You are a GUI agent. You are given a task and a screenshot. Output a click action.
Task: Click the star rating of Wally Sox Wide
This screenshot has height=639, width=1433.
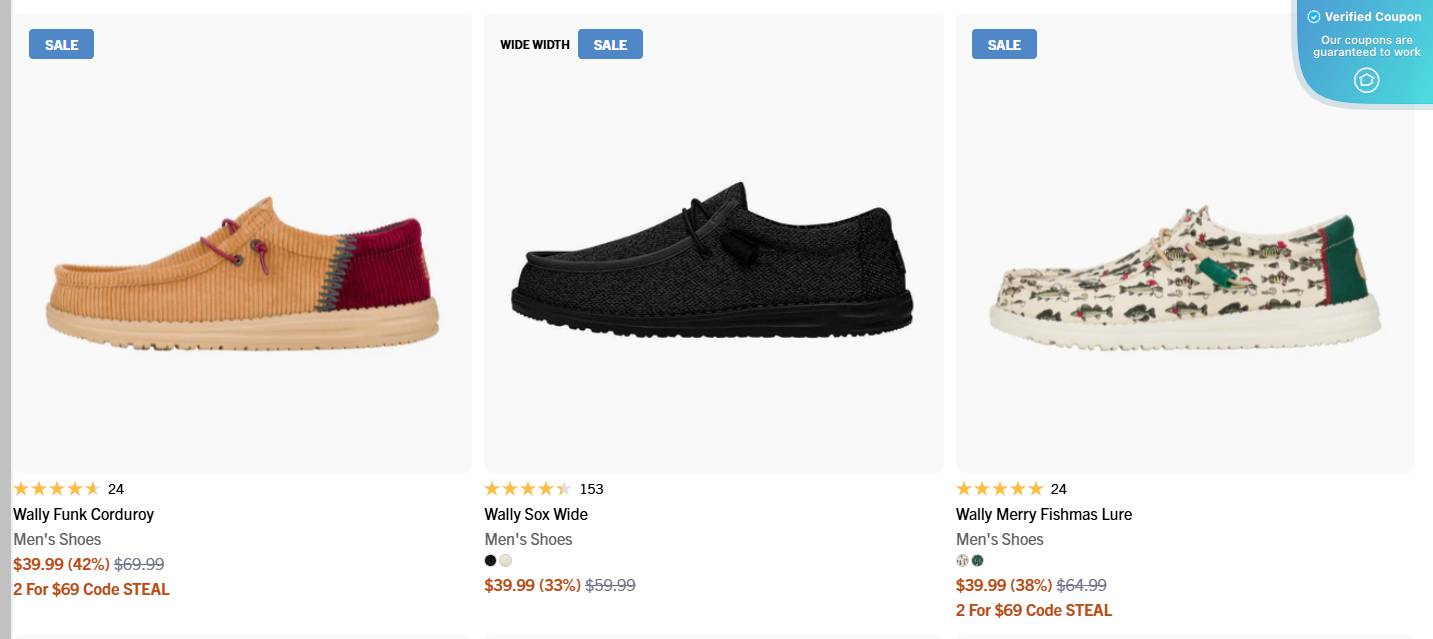click(529, 488)
